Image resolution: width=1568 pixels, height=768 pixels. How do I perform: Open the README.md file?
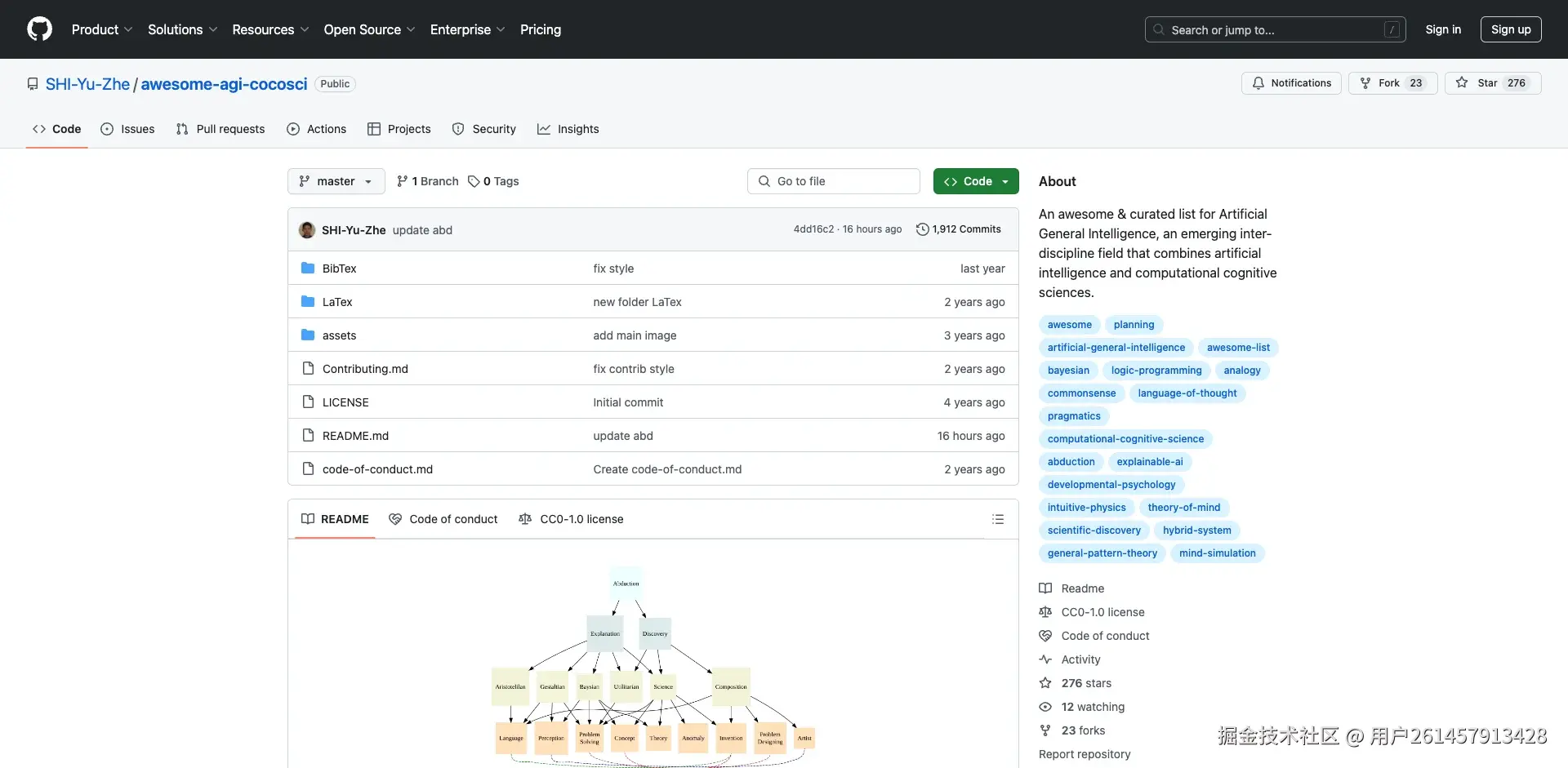(355, 436)
